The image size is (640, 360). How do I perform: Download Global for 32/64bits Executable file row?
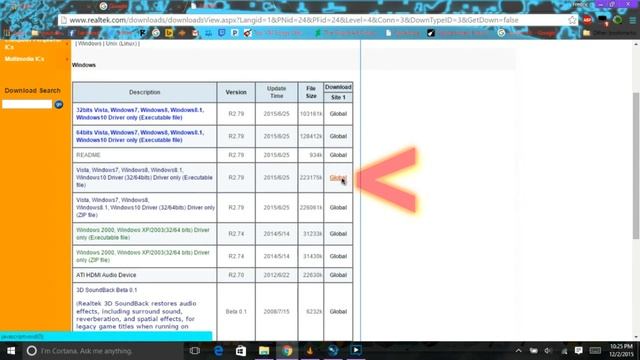point(338,178)
